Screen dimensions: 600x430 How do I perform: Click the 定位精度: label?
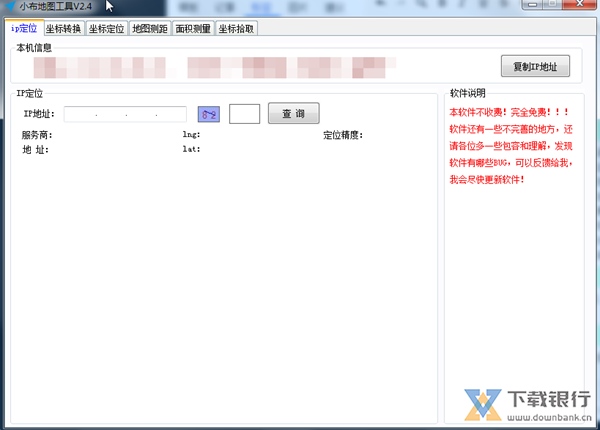343,135
